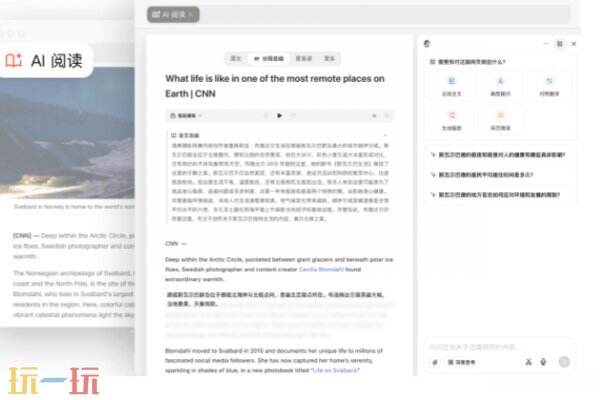This screenshot has height=400, width=600.
Task: Close the assistant side panel
Action: pyautogui.click(x=574, y=44)
